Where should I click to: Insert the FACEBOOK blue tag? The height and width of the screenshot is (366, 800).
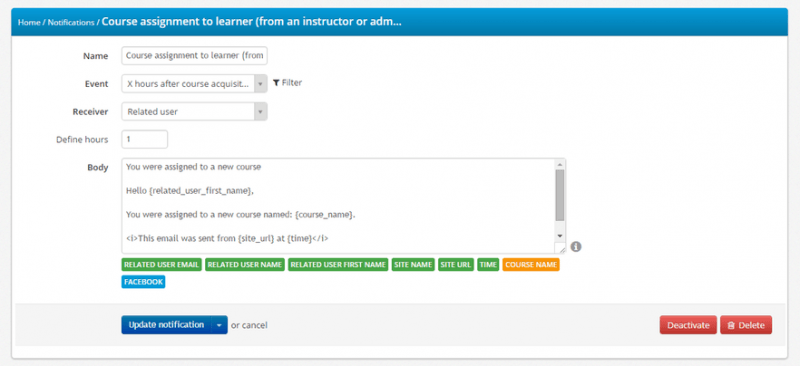pyautogui.click(x=143, y=282)
